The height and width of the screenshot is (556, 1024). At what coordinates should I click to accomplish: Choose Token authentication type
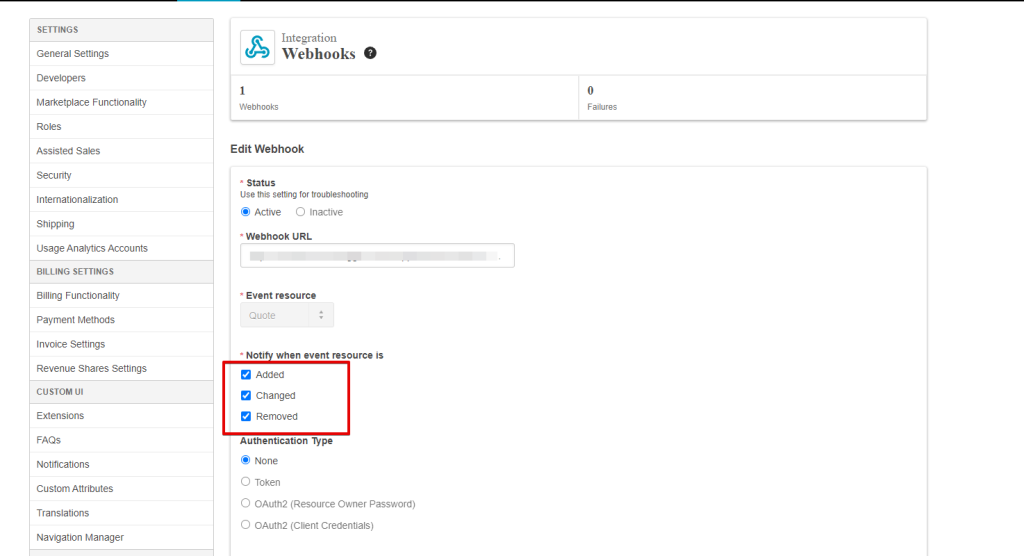coord(246,482)
